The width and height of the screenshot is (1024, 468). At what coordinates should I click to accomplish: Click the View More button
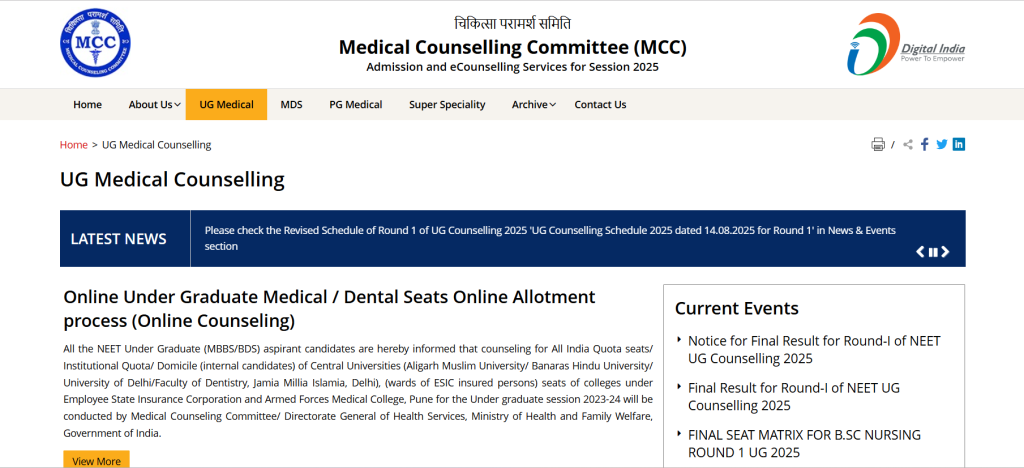click(x=96, y=461)
